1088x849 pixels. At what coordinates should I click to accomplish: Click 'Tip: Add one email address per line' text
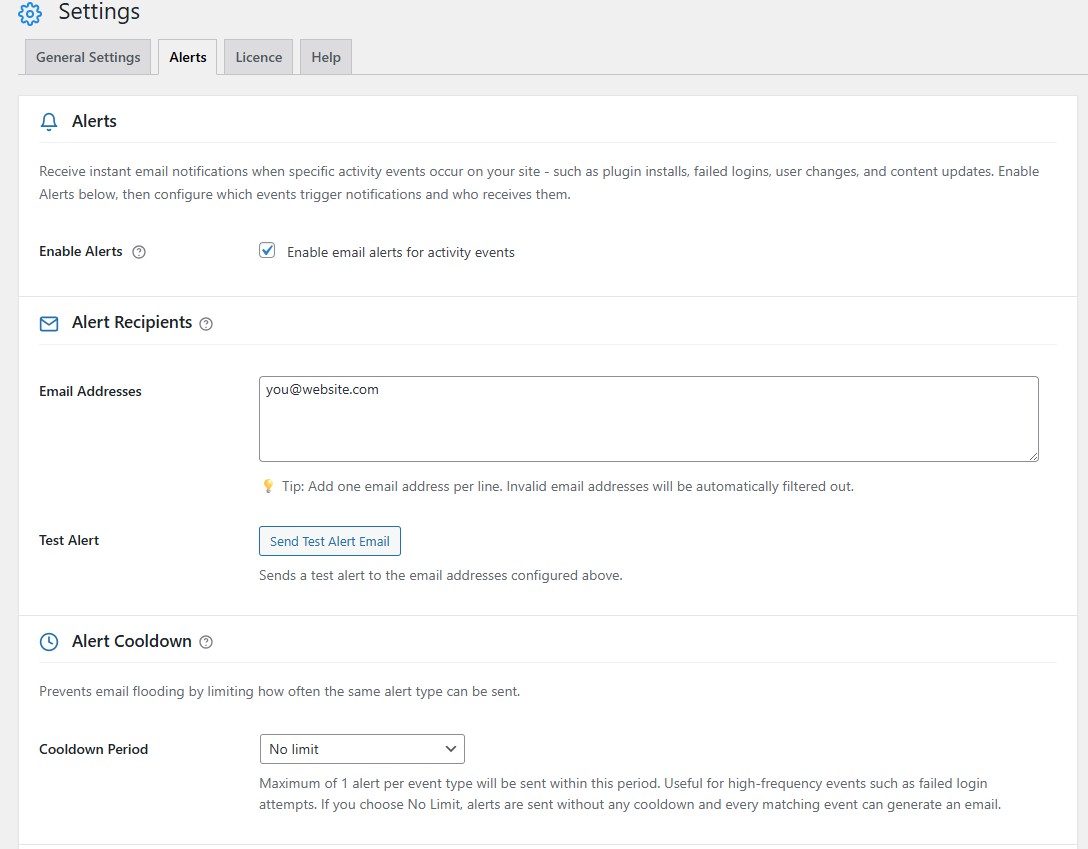(568, 486)
